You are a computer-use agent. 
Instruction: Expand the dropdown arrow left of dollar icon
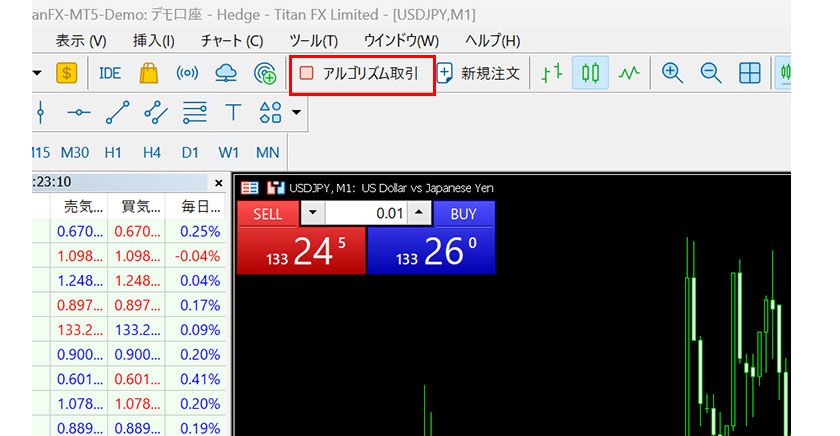[37, 73]
